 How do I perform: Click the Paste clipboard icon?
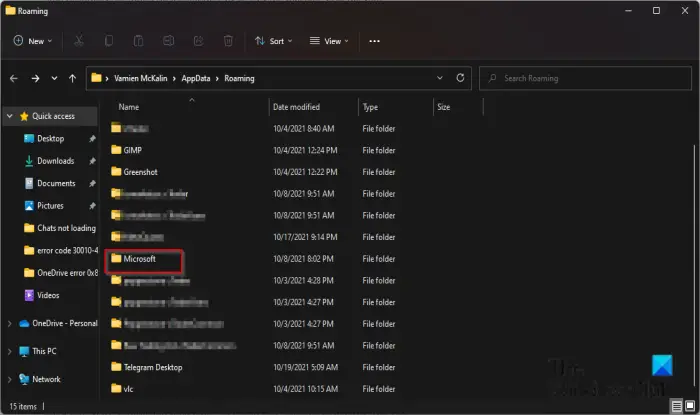coord(138,41)
